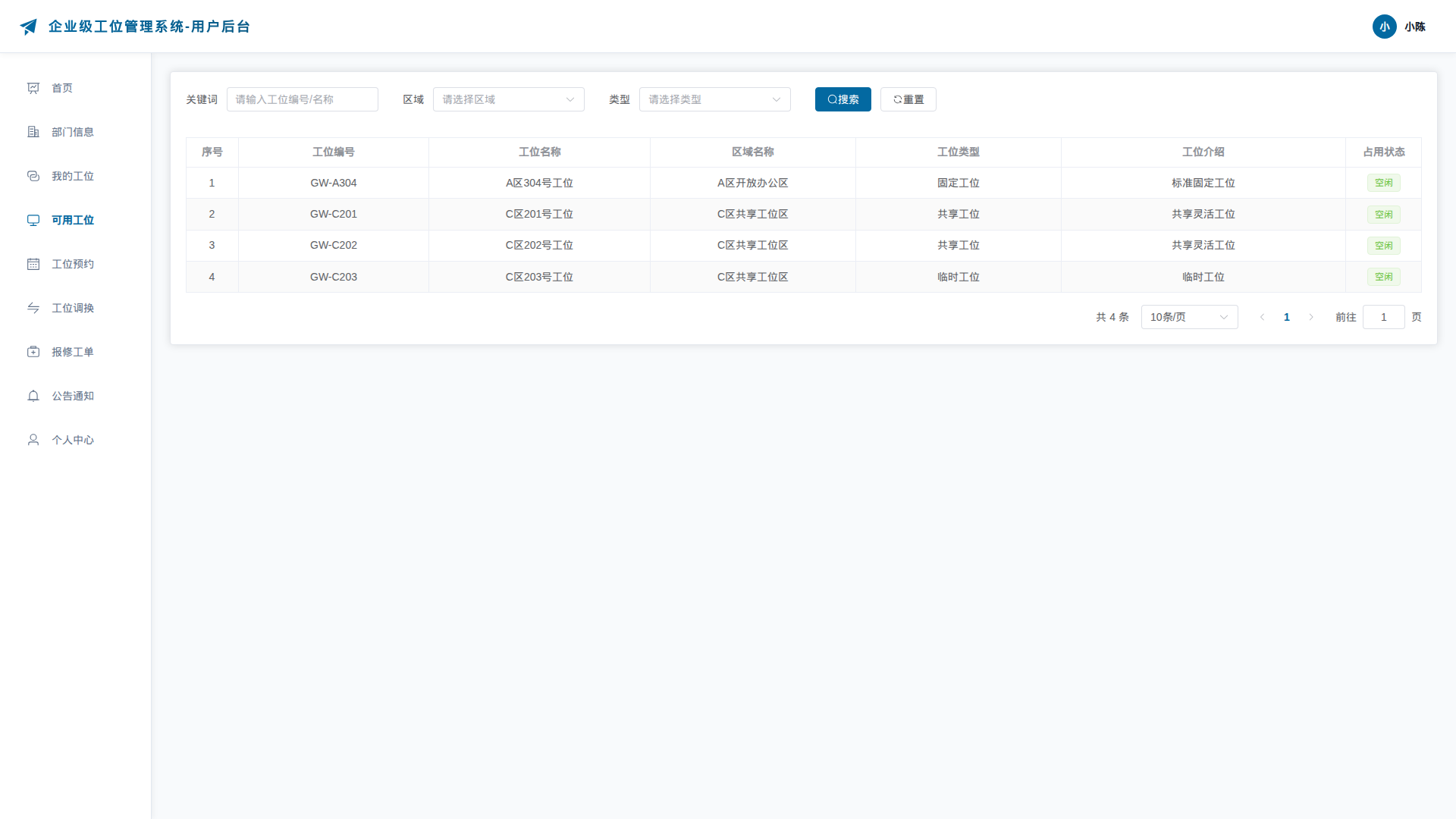Click cell A区304号工位
Screen dimensions: 1456x819
coord(540,183)
